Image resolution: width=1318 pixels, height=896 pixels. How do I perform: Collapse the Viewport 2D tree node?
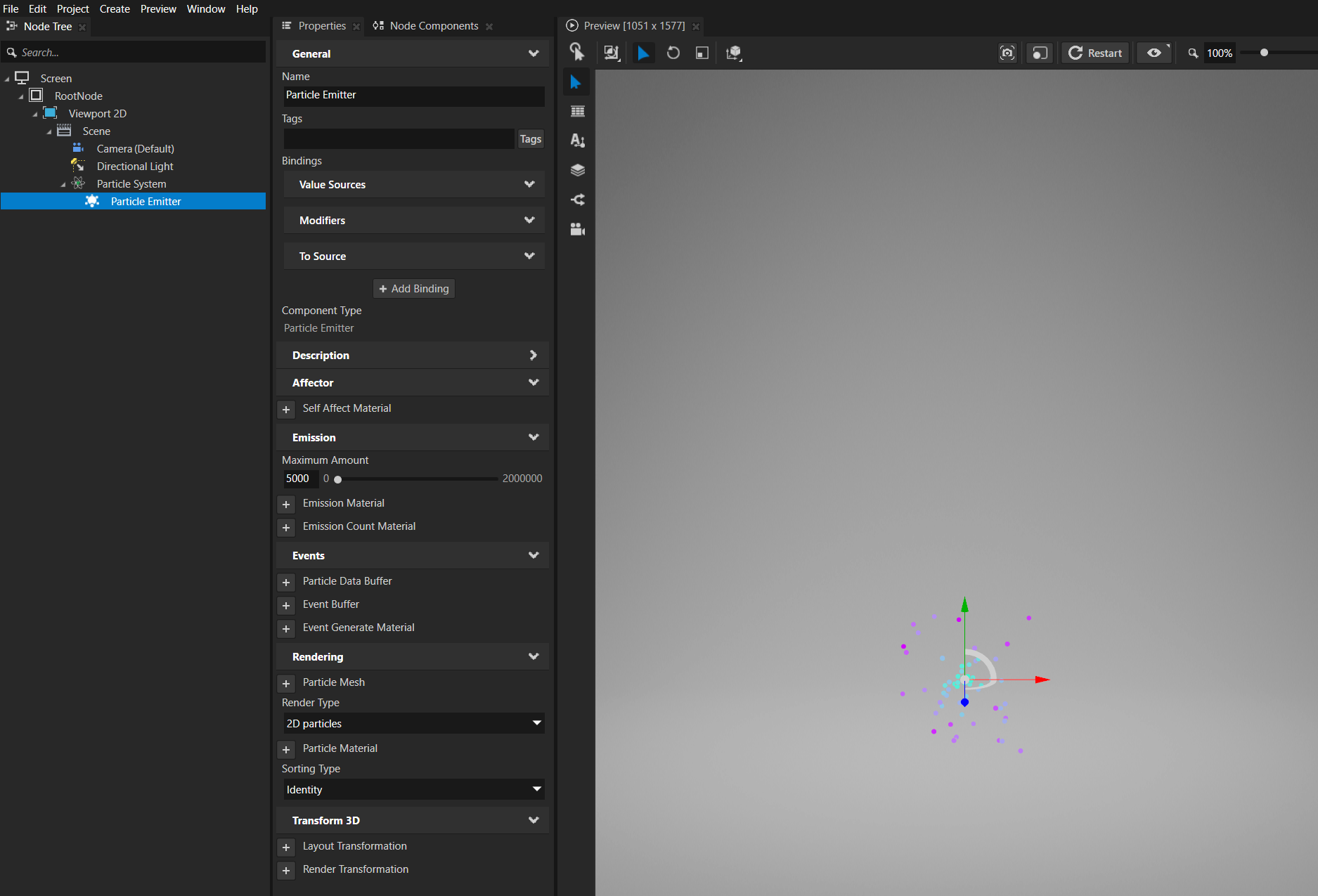(35, 114)
